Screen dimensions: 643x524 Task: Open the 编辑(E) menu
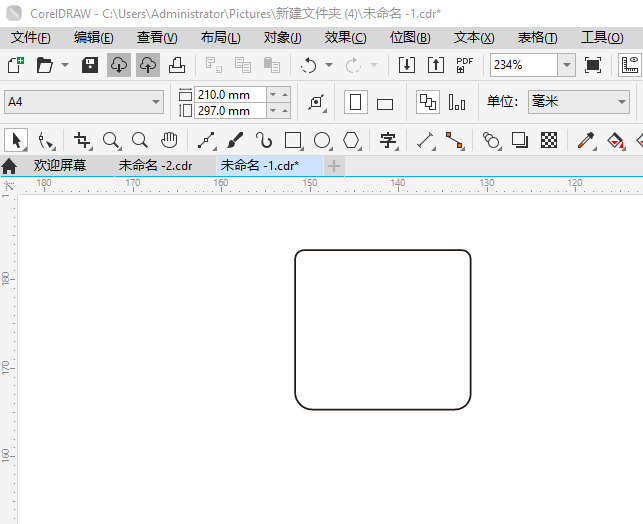[x=94, y=38]
